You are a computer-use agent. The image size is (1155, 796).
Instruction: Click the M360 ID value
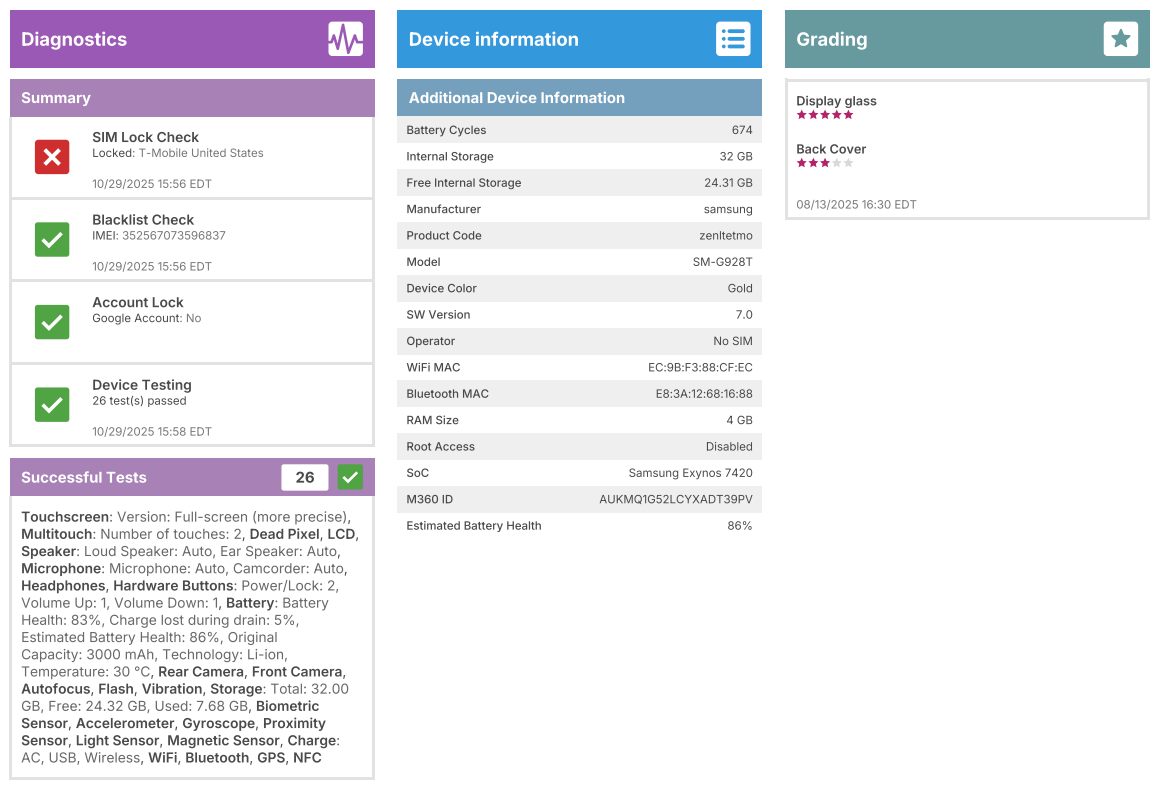tap(675, 499)
